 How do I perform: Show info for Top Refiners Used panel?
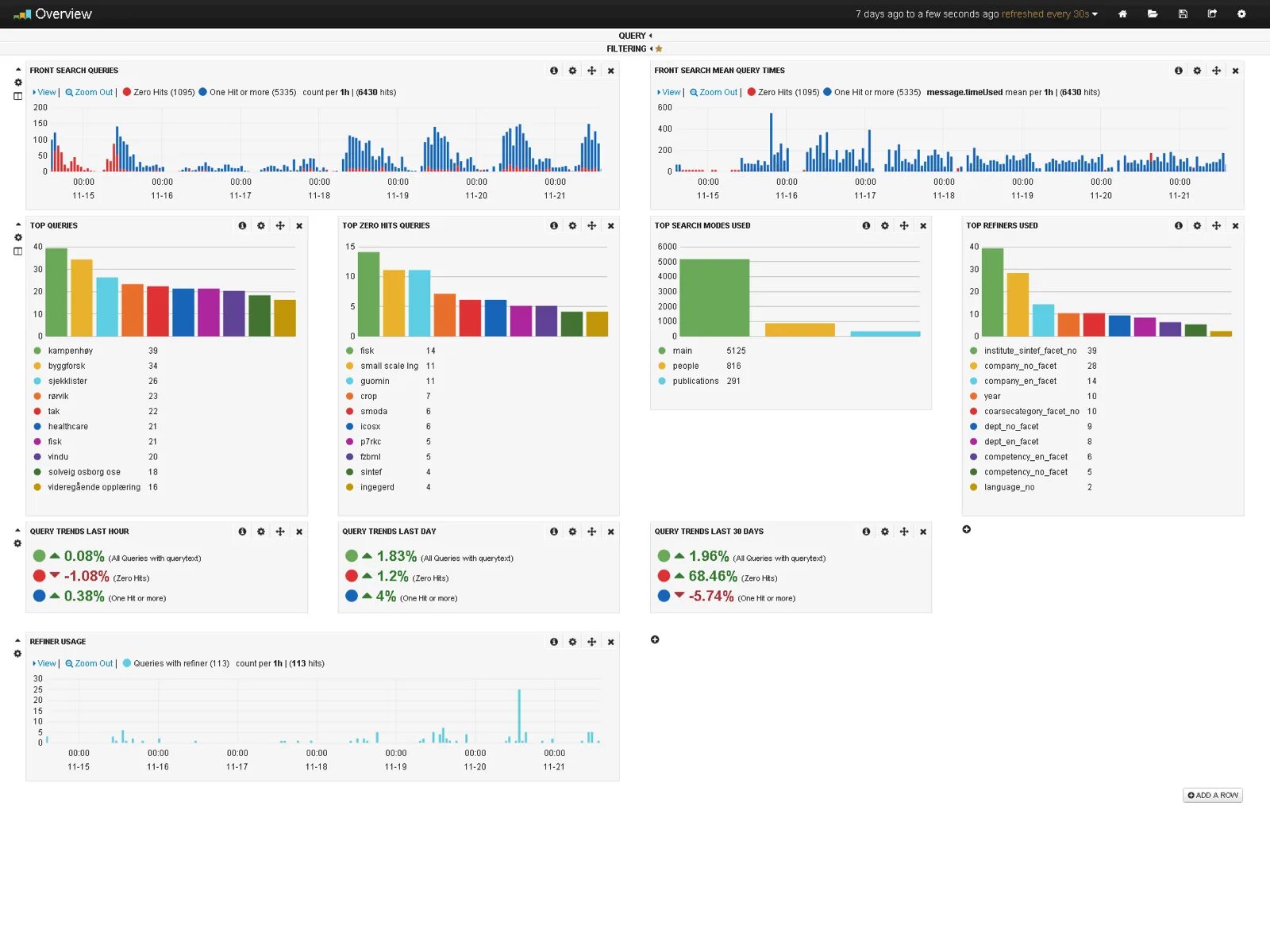(1179, 226)
